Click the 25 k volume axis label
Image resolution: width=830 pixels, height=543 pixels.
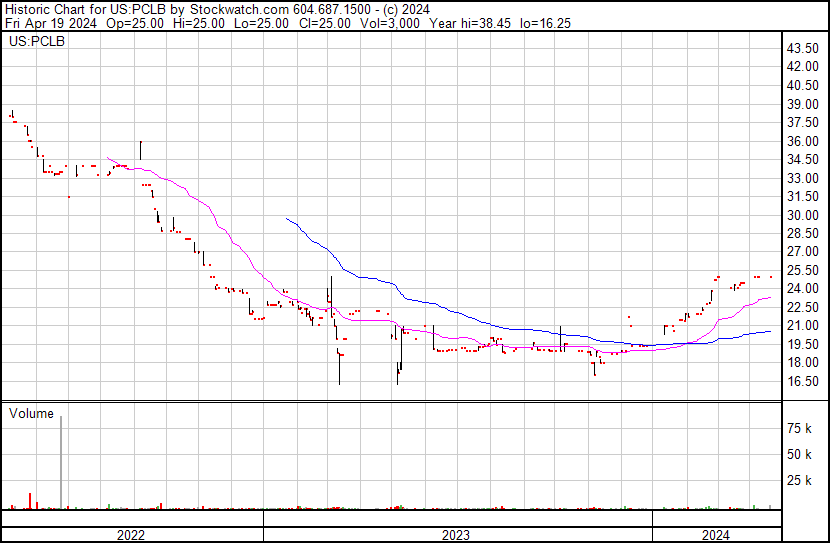tap(800, 481)
